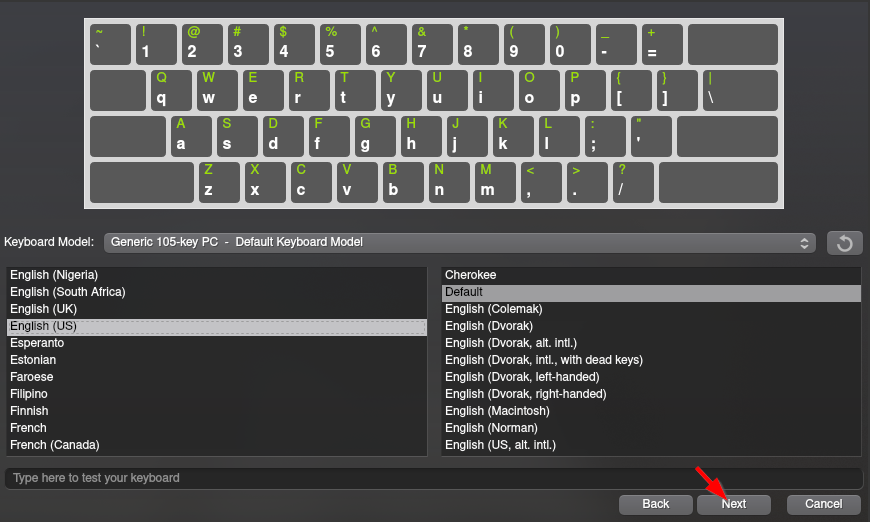Screen dimensions: 870x522
Task: Pick English (US, alt. intl.) variant
Action: (651, 445)
